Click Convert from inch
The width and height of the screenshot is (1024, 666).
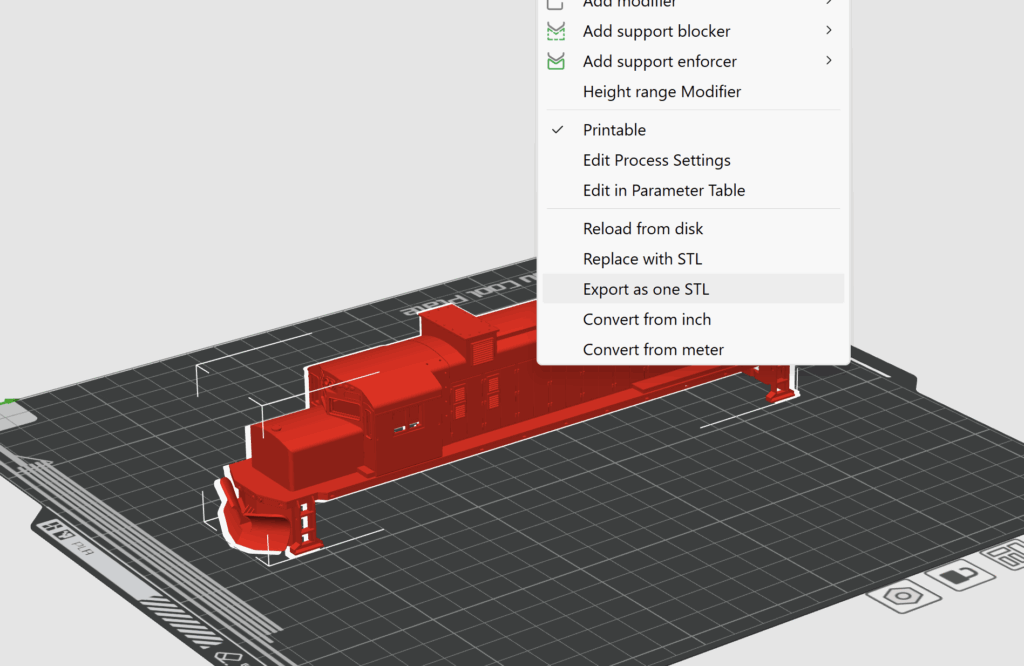coord(647,320)
